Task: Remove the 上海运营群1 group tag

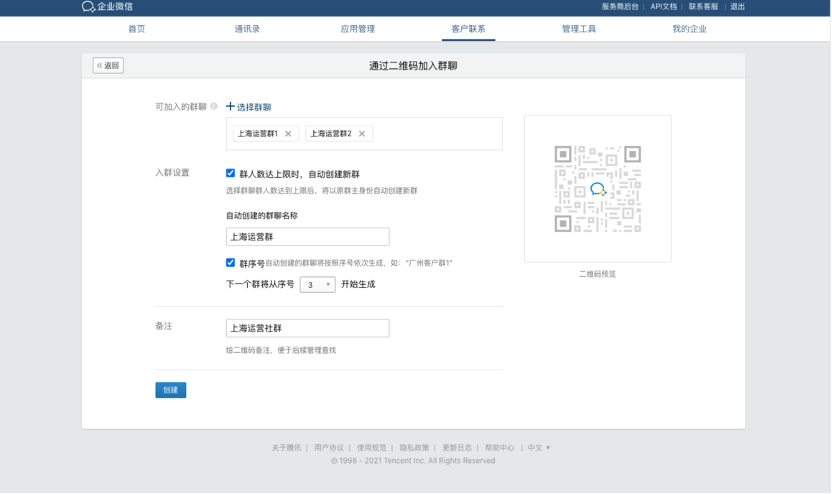Action: click(x=288, y=134)
